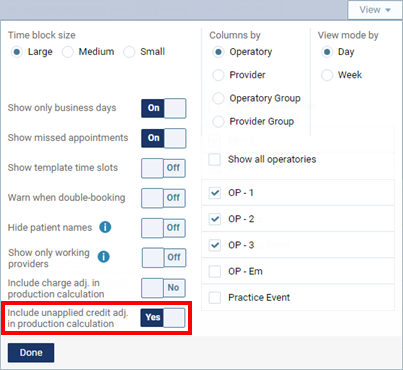Screen dimensions: 403x370
Task: Enable Show template time slots
Action: click(x=163, y=168)
